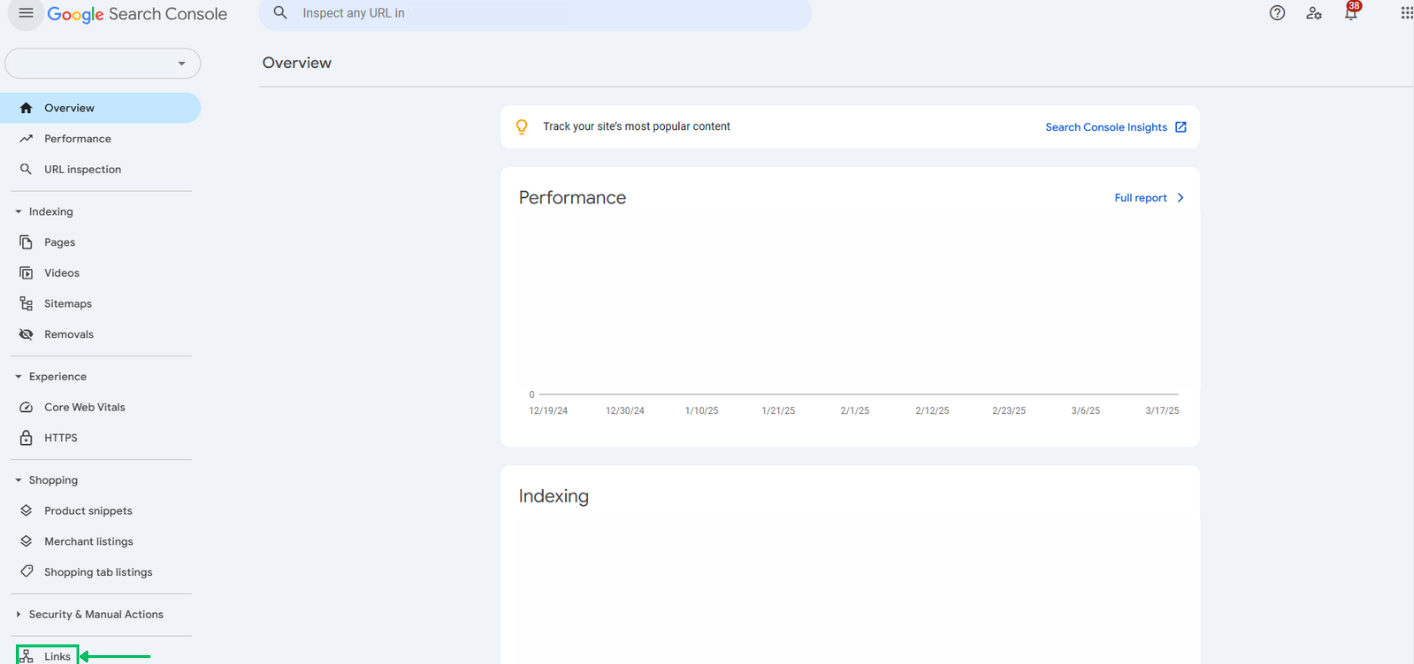Open the hamburger main menu
The height and width of the screenshot is (664, 1414).
(x=26, y=14)
